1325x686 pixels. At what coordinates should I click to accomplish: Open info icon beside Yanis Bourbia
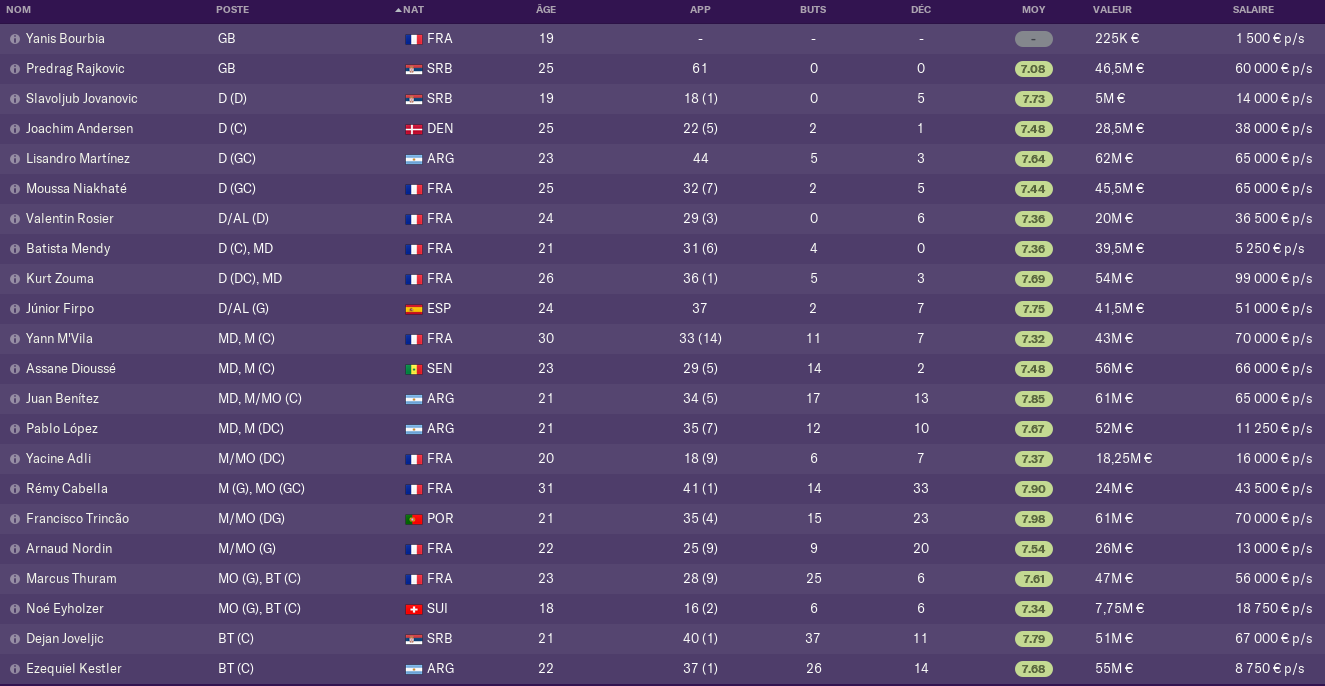[14, 39]
